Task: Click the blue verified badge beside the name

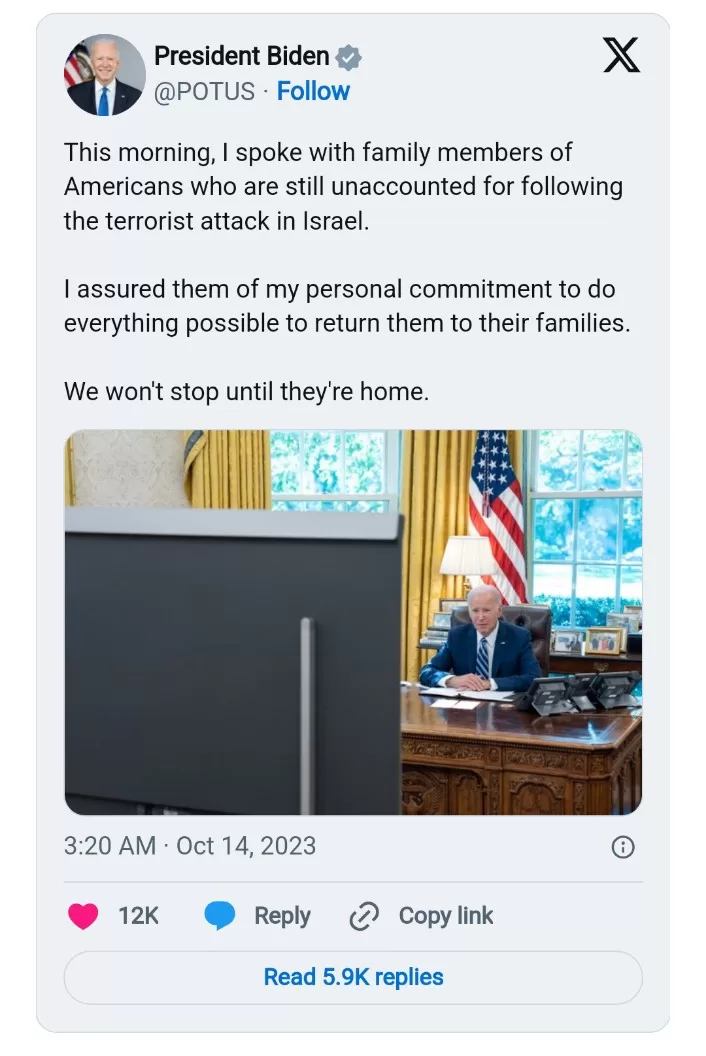Action: coord(348,58)
